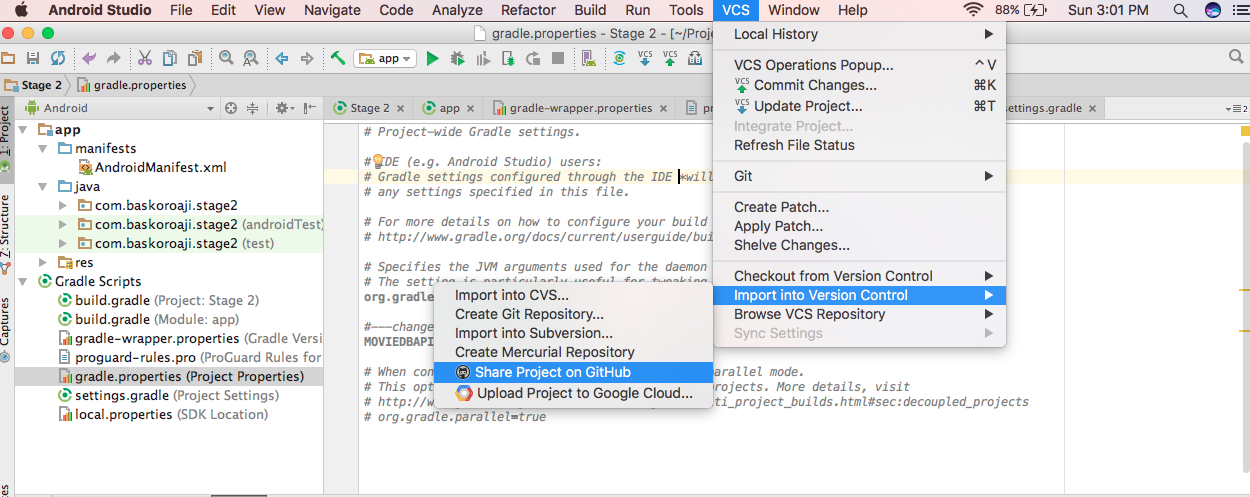Image resolution: width=1250 pixels, height=497 pixels.
Task: Switch to the Stage 2 editor tab
Action: 368,108
